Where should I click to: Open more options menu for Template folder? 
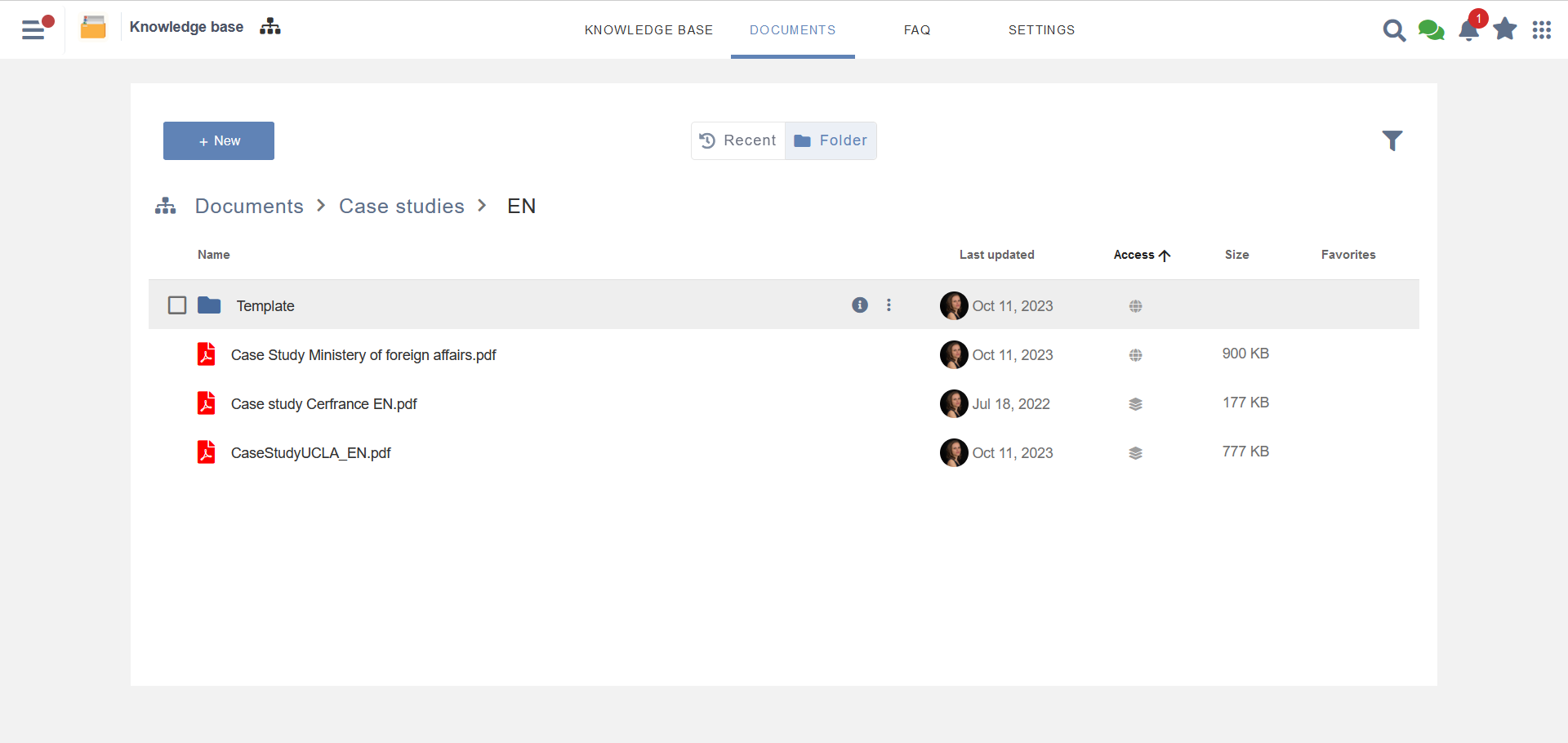pyautogui.click(x=889, y=305)
